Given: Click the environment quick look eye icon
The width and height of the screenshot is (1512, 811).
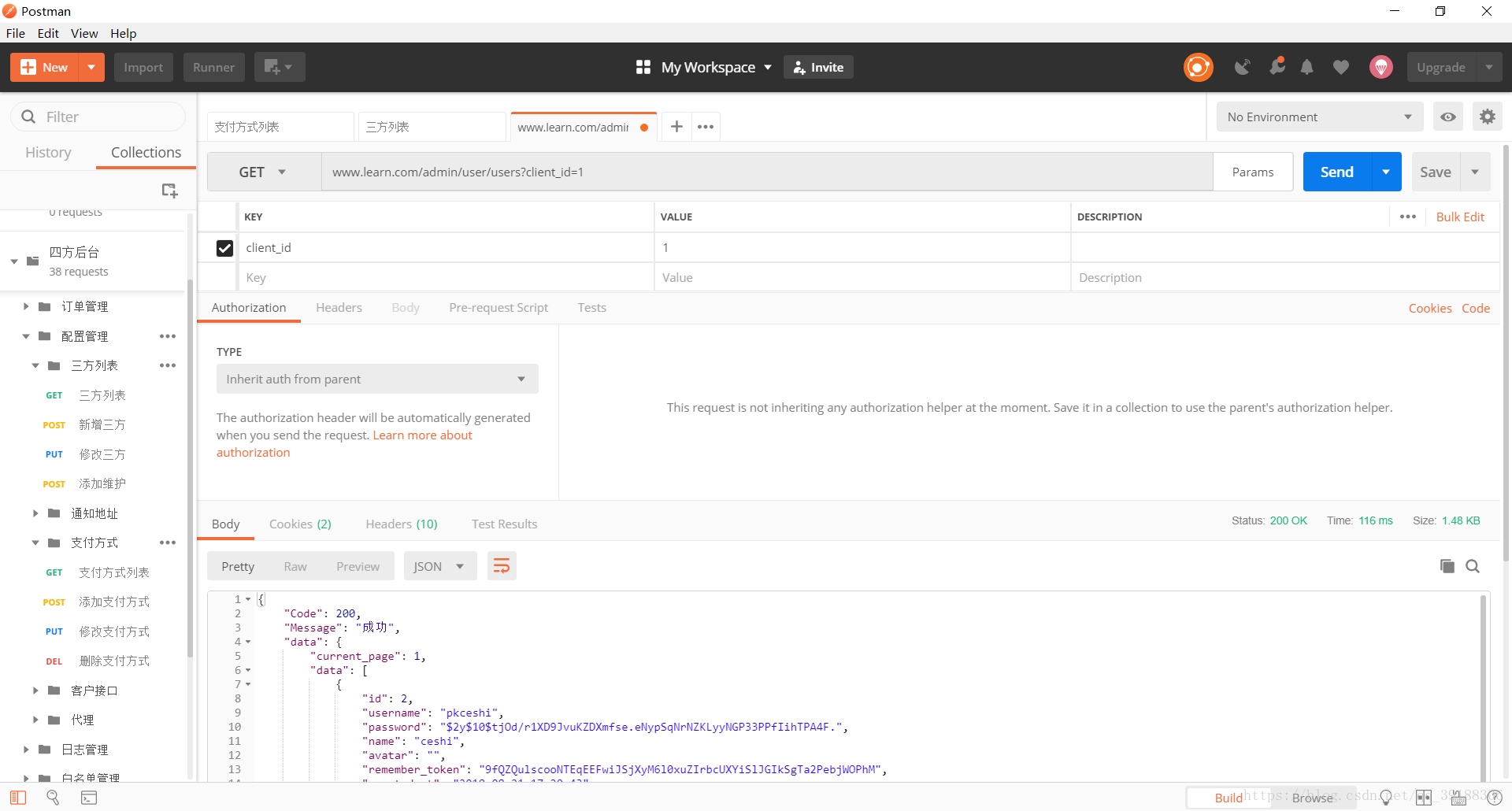Looking at the screenshot, I should click(1447, 116).
